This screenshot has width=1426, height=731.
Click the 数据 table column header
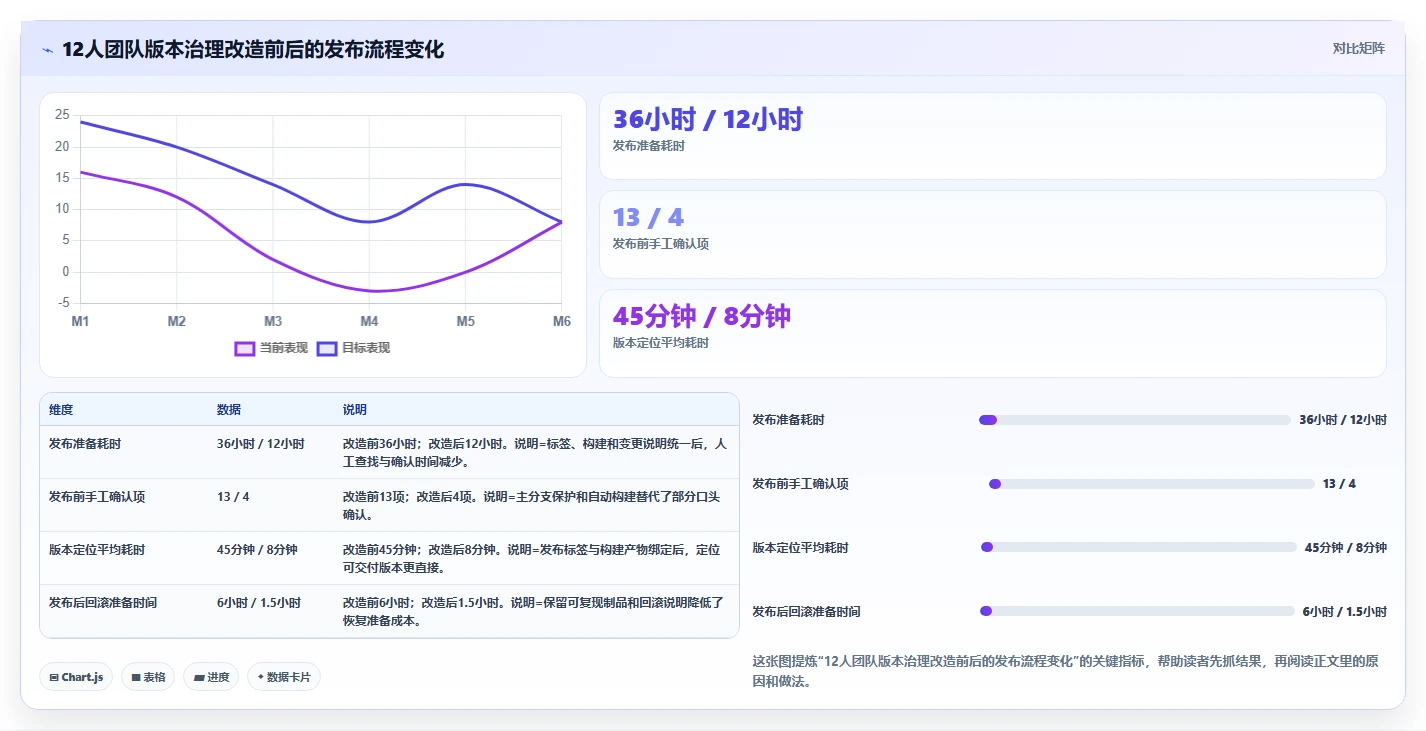(x=229, y=410)
